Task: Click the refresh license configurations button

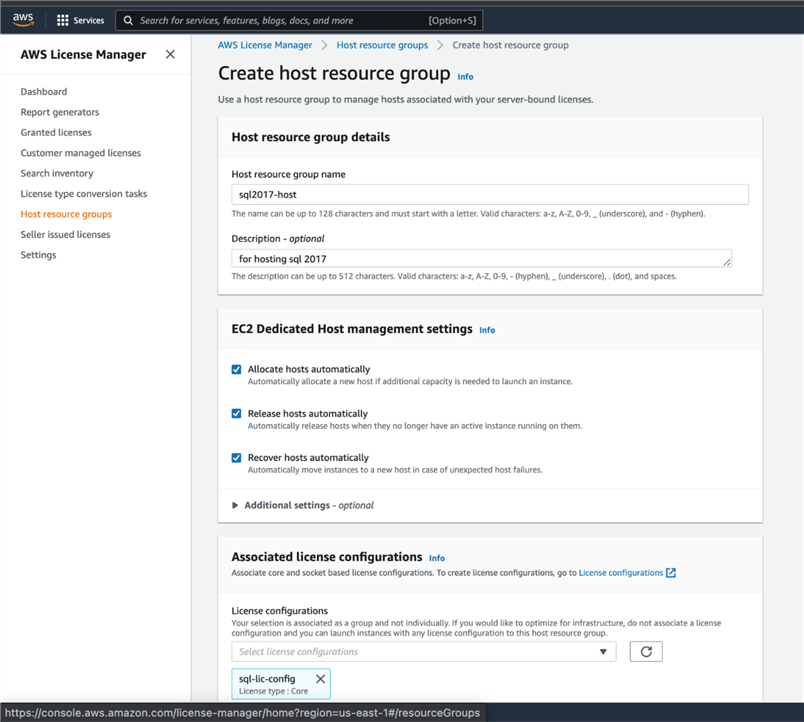Action: (646, 652)
